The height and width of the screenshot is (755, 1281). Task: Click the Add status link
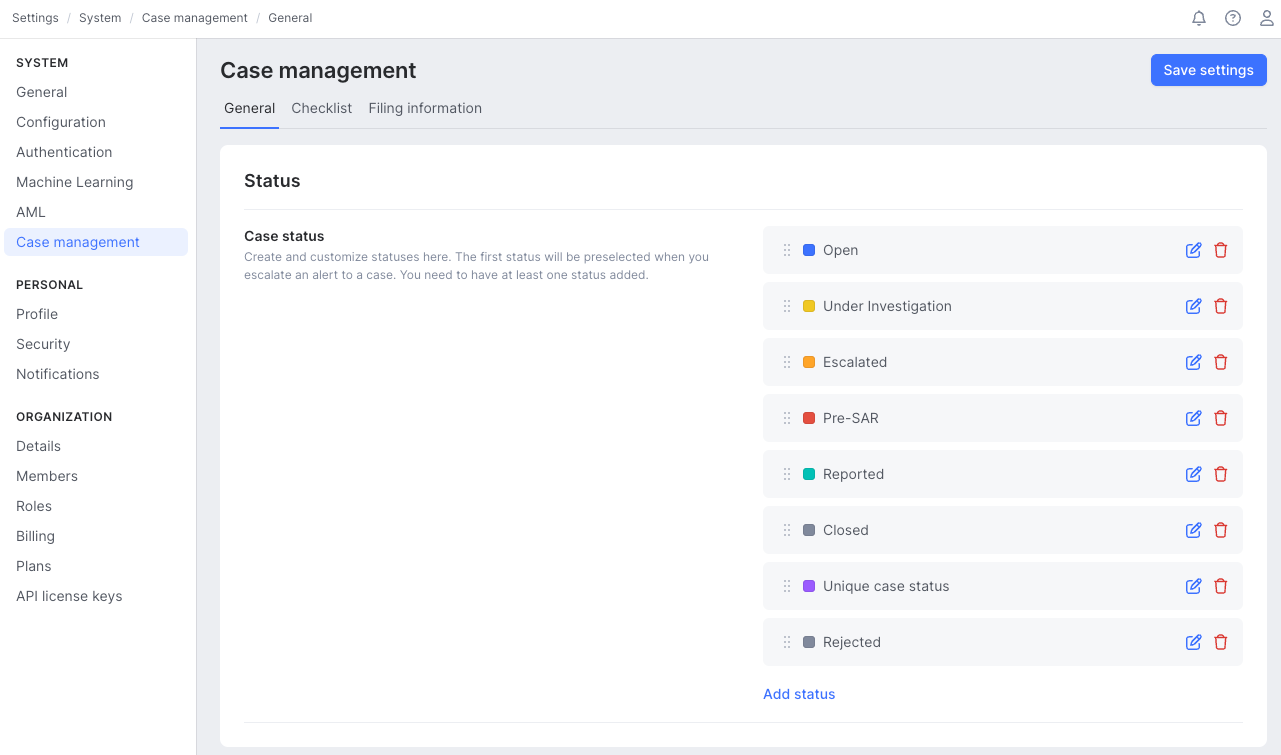pos(799,694)
